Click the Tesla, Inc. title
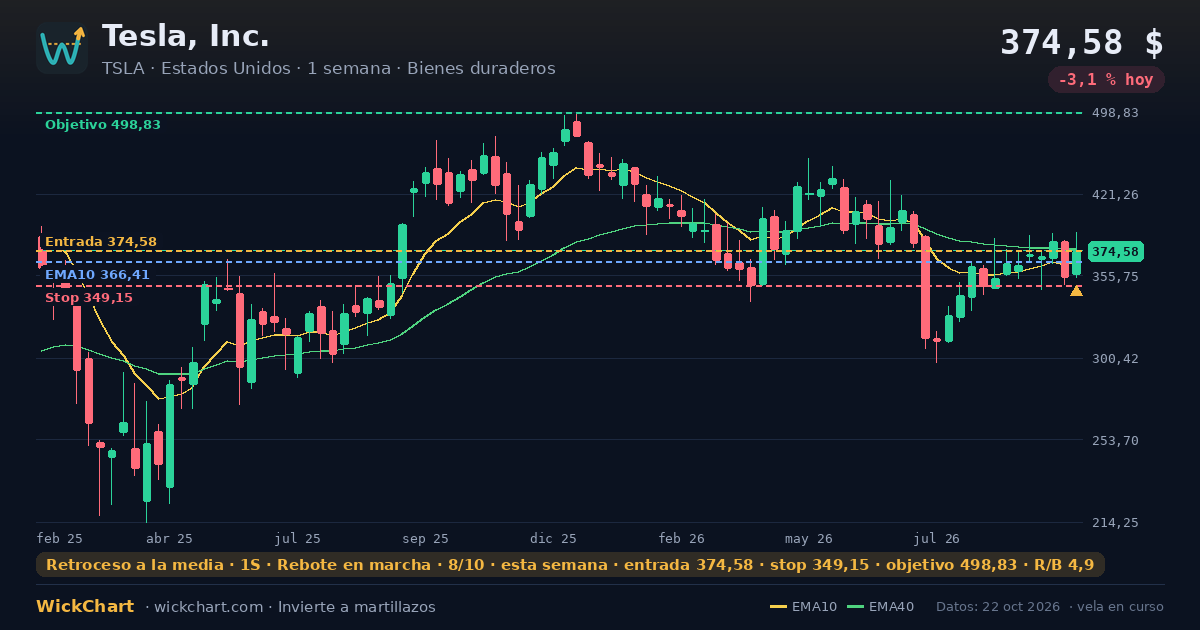The height and width of the screenshot is (630, 1200). coord(186,36)
